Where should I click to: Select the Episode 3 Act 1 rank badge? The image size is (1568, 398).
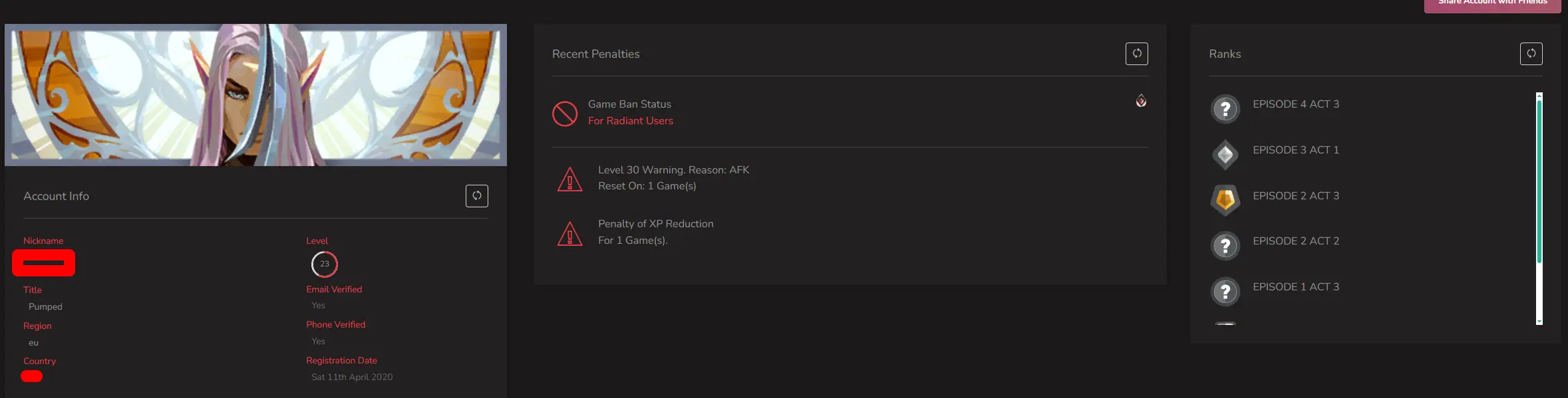pyautogui.click(x=1225, y=155)
